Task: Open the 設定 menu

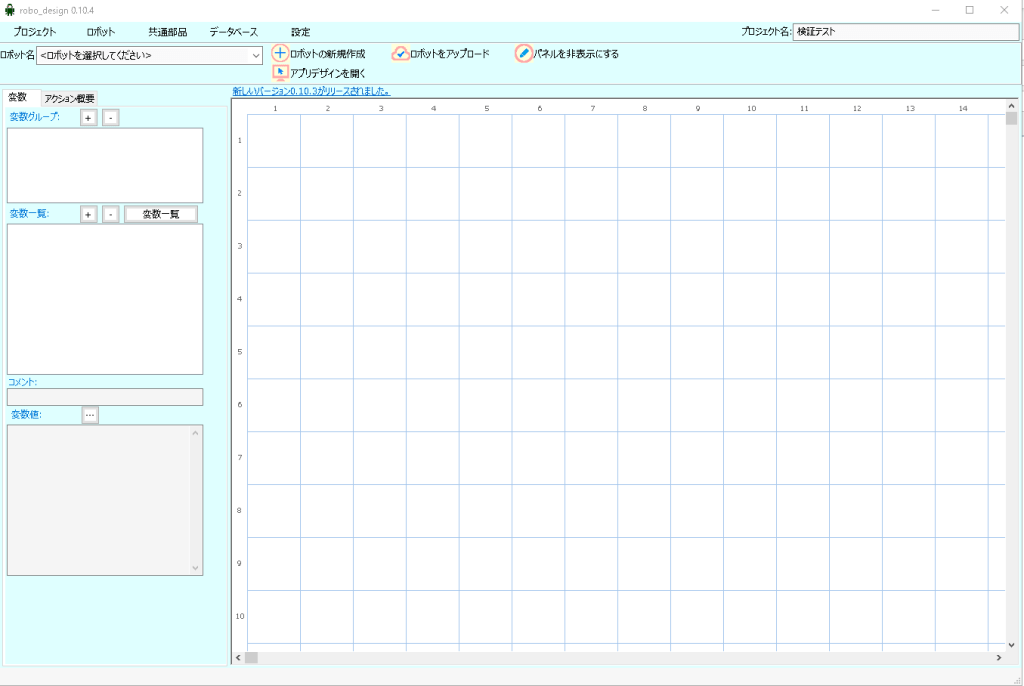Action: pos(300,32)
